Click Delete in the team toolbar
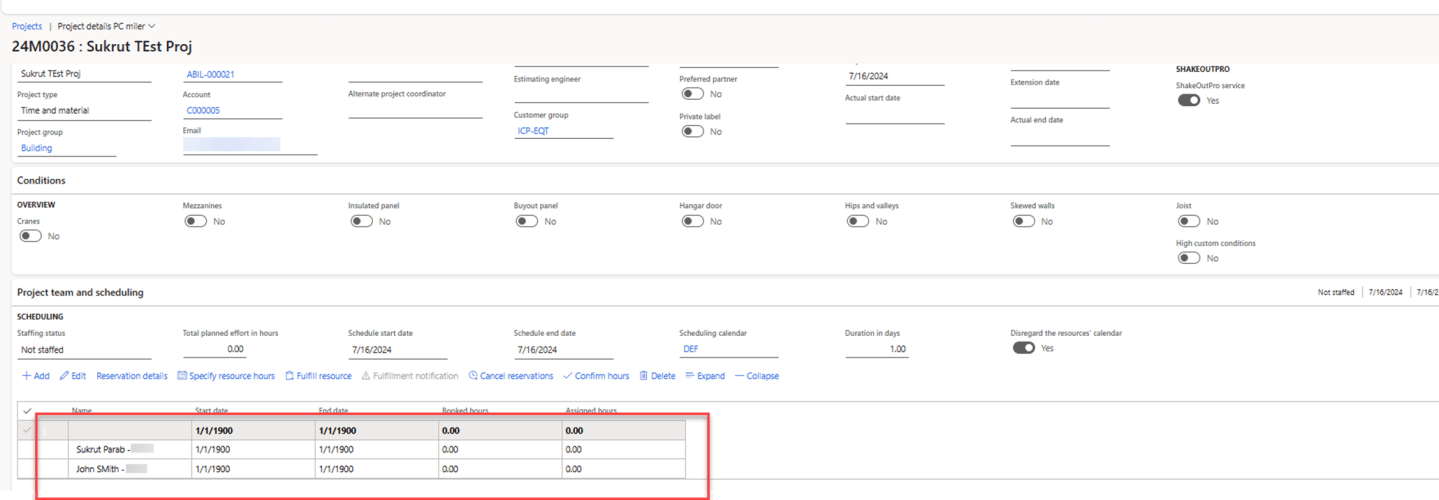 click(x=657, y=376)
